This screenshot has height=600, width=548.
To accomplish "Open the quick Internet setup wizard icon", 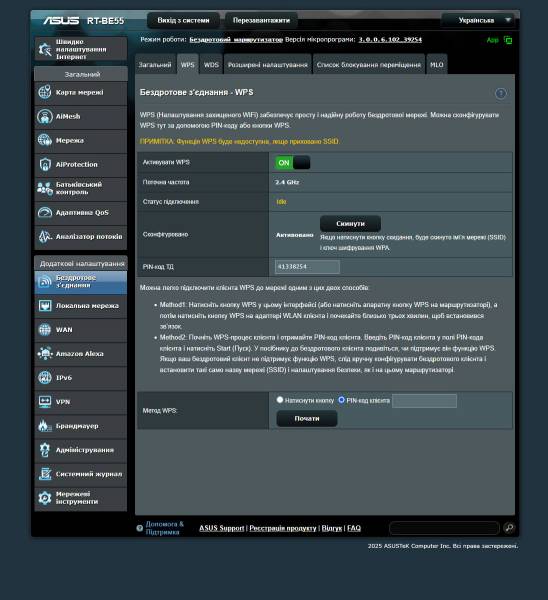I will coord(45,49).
